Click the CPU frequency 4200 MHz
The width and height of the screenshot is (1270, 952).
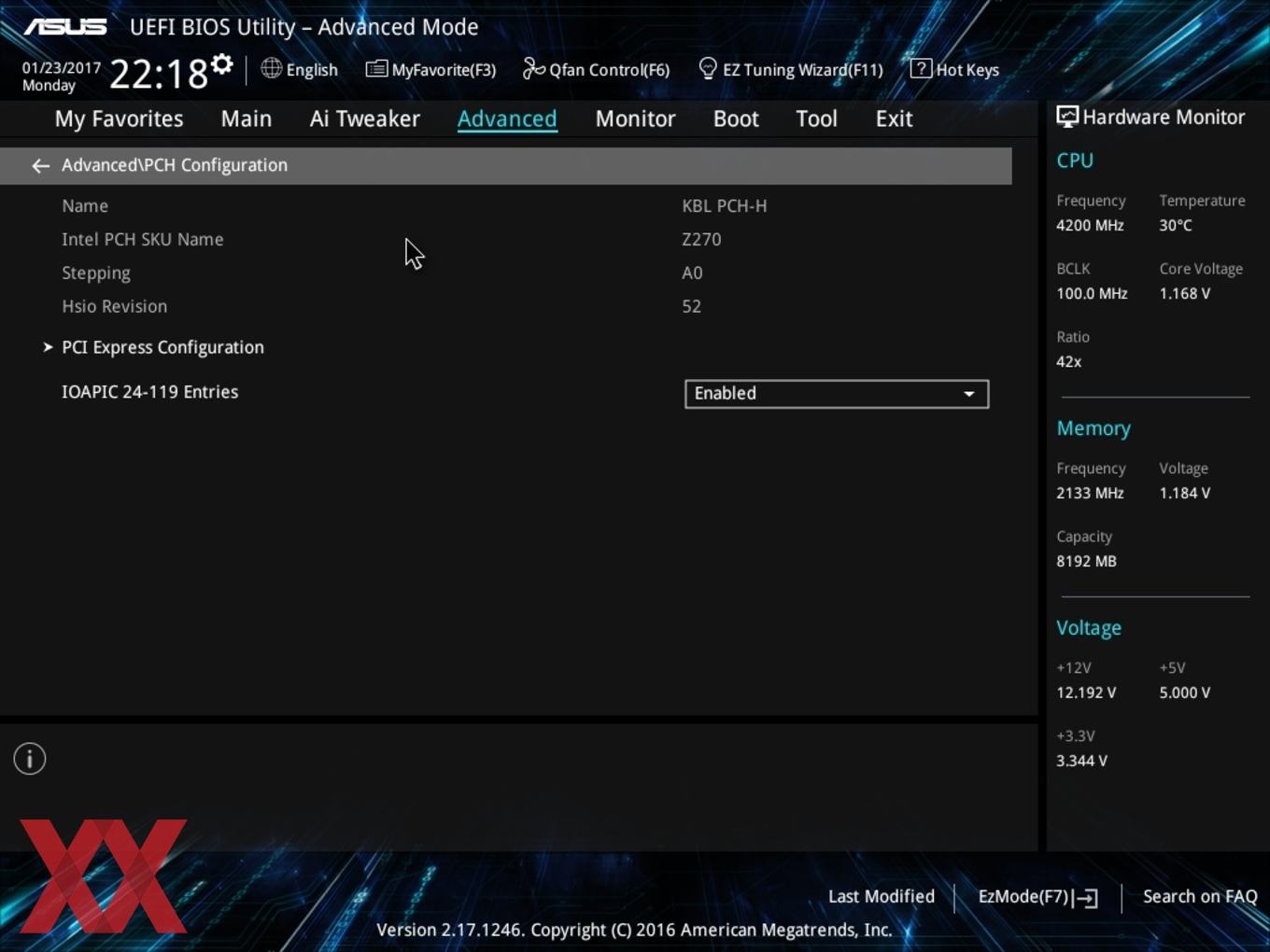click(1090, 225)
